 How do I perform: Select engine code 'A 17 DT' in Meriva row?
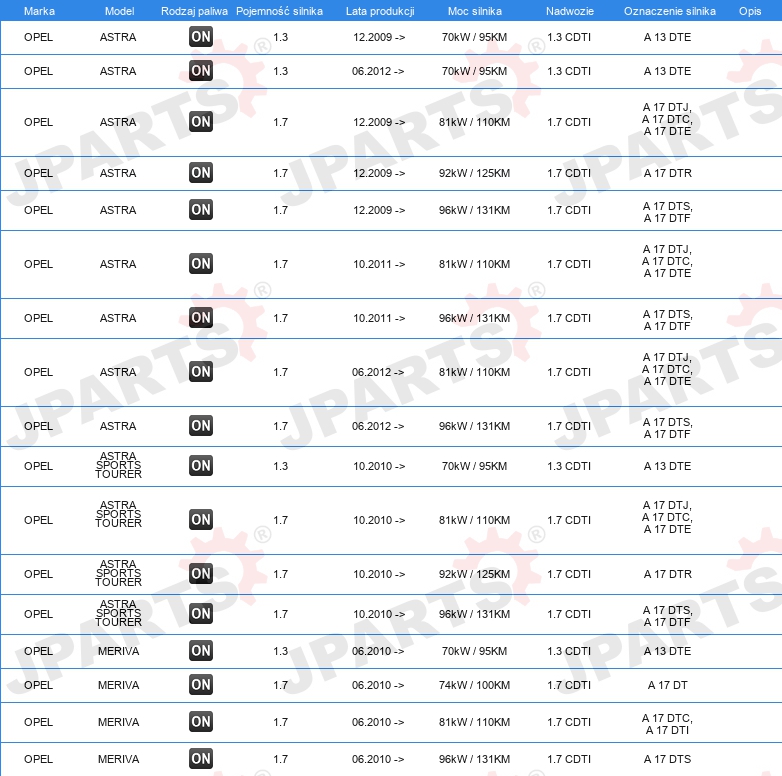(667, 685)
